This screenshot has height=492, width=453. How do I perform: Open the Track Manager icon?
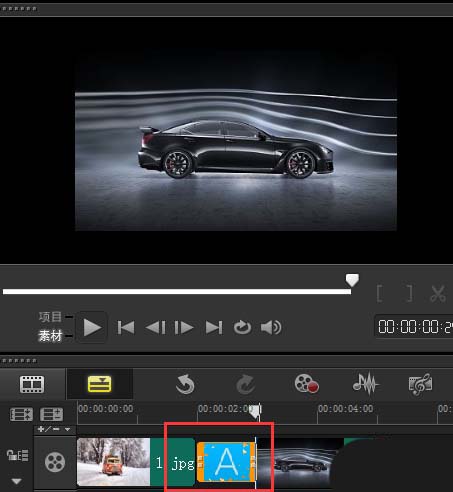point(51,414)
